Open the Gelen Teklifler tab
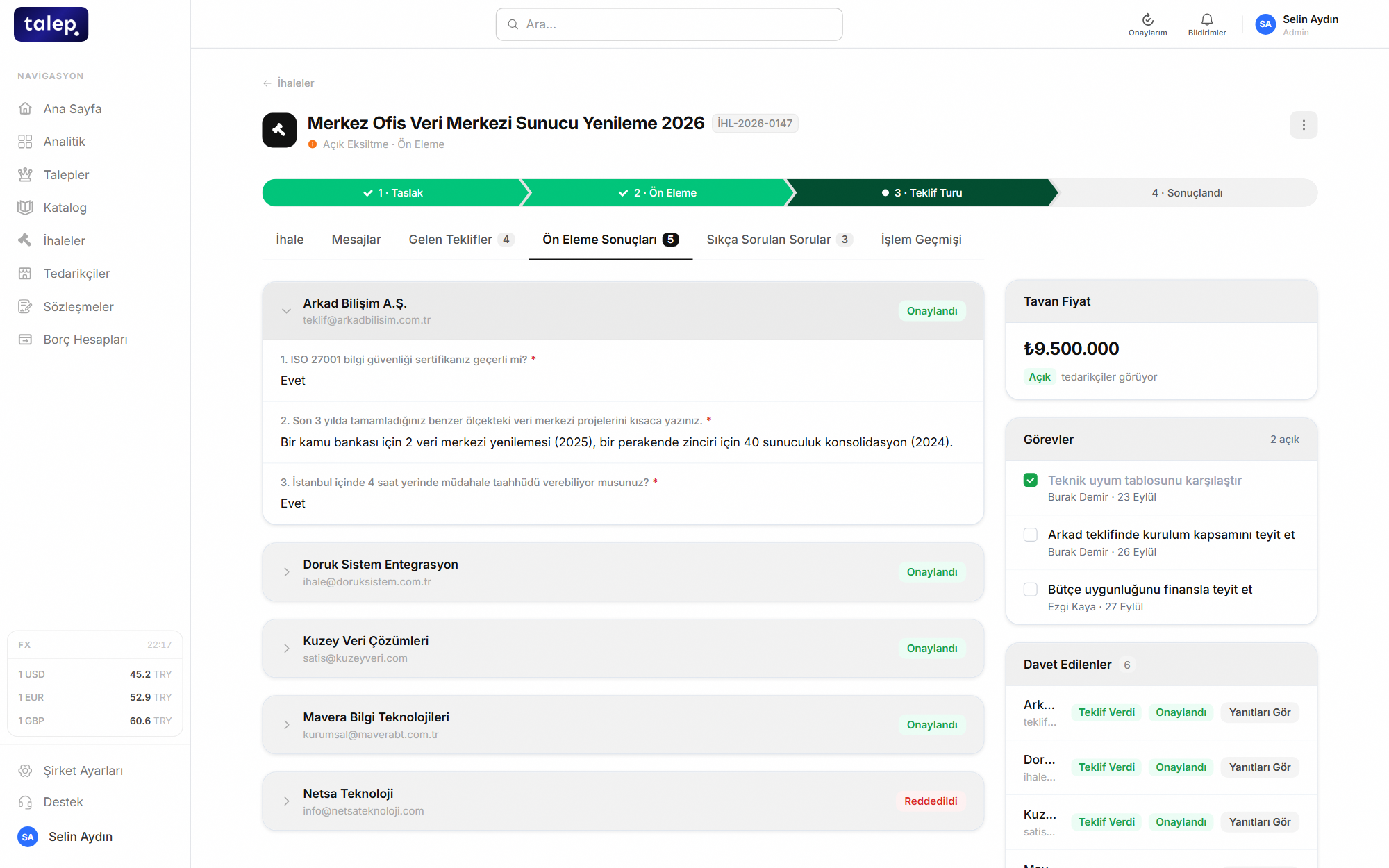Screen dimensions: 1389x868 (x=461, y=240)
